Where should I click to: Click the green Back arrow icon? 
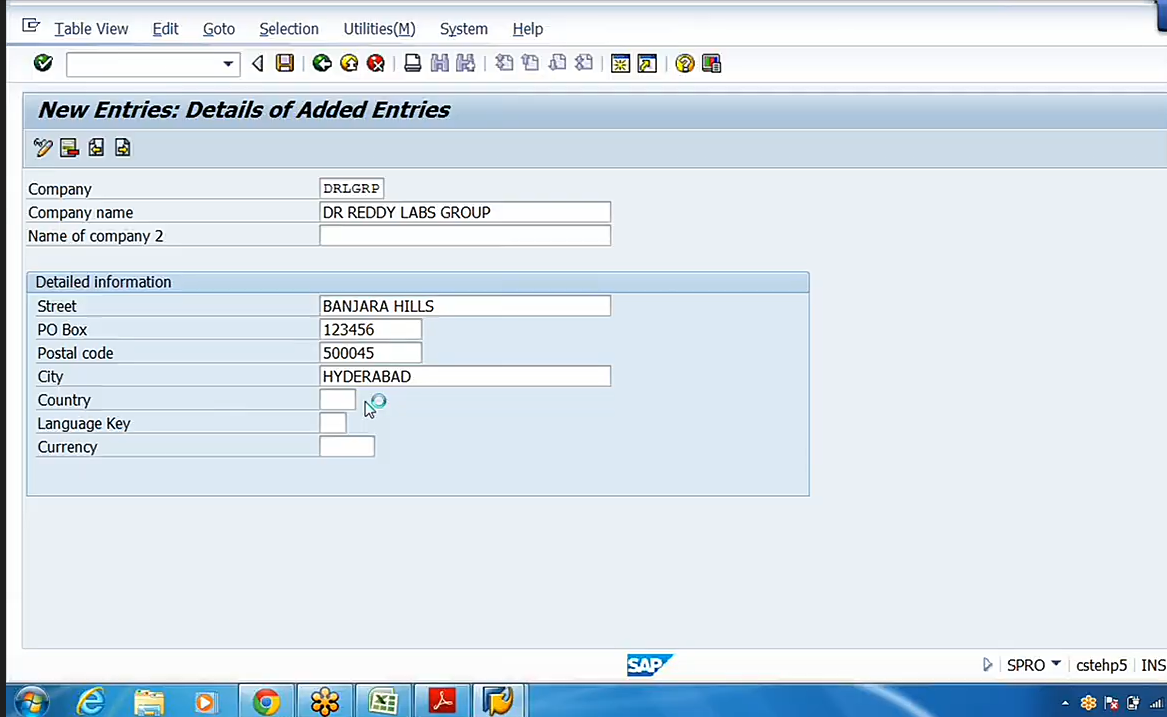[322, 63]
